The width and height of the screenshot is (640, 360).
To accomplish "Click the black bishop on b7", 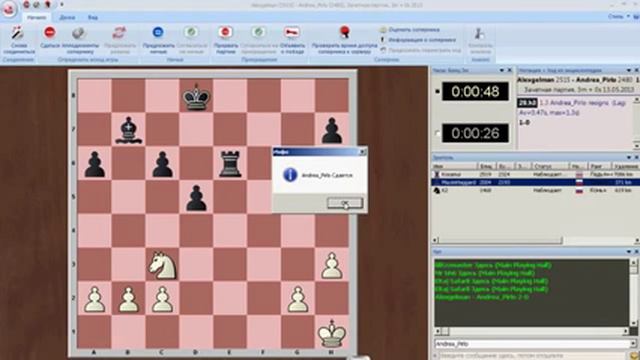I will point(129,130).
